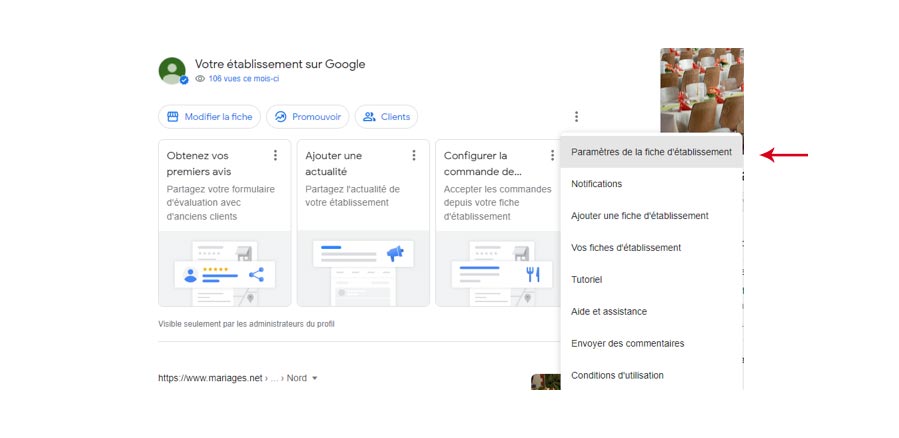899x438 pixels.
Task: Click "Partagez votre formulaire d'évaluation" description
Action: 221,203
